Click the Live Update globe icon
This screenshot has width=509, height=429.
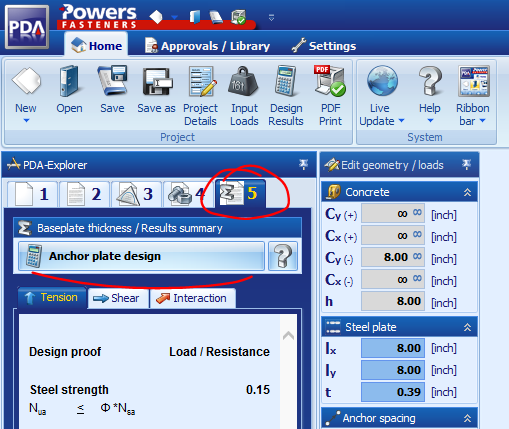(382, 81)
